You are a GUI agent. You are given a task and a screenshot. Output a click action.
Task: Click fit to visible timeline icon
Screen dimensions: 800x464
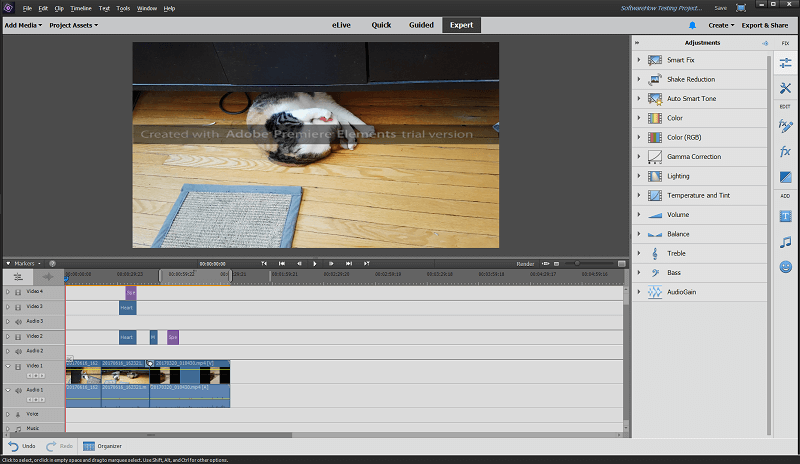coord(545,264)
